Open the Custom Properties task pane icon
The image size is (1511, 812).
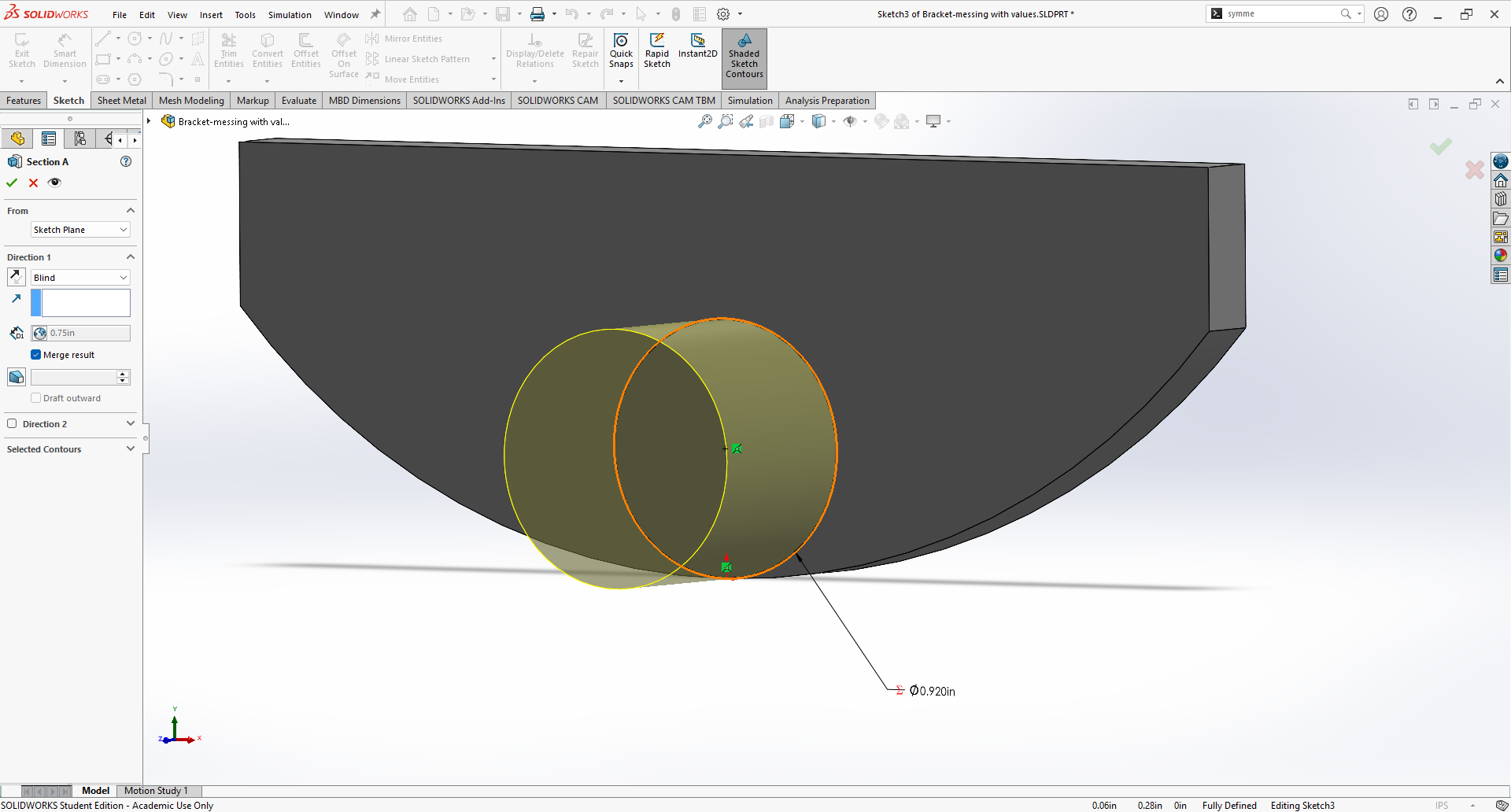click(x=1501, y=275)
